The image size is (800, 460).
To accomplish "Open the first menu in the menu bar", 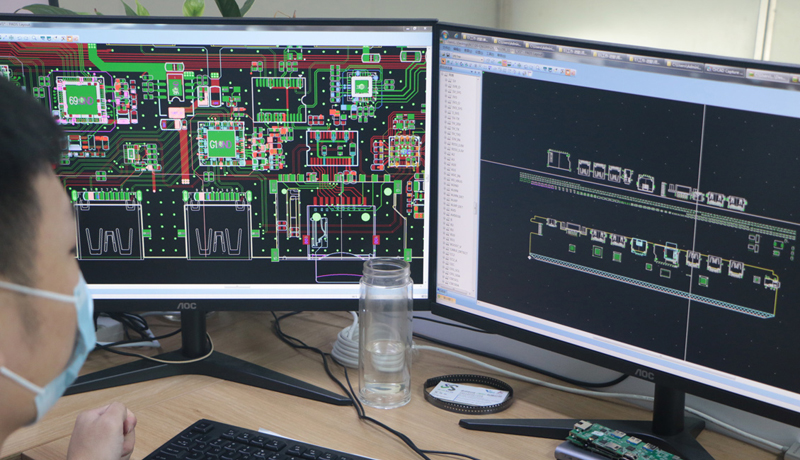I will (444, 51).
